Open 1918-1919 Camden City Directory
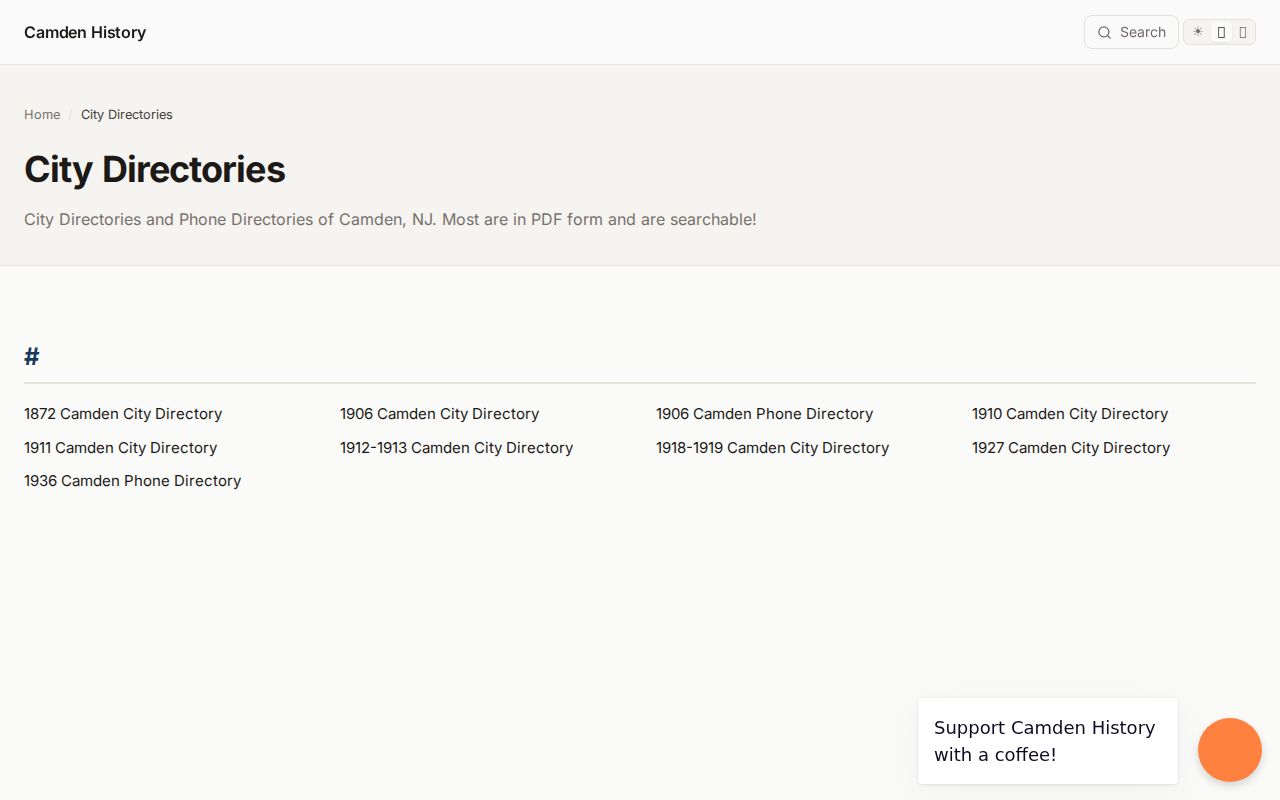The image size is (1280, 800). [772, 448]
